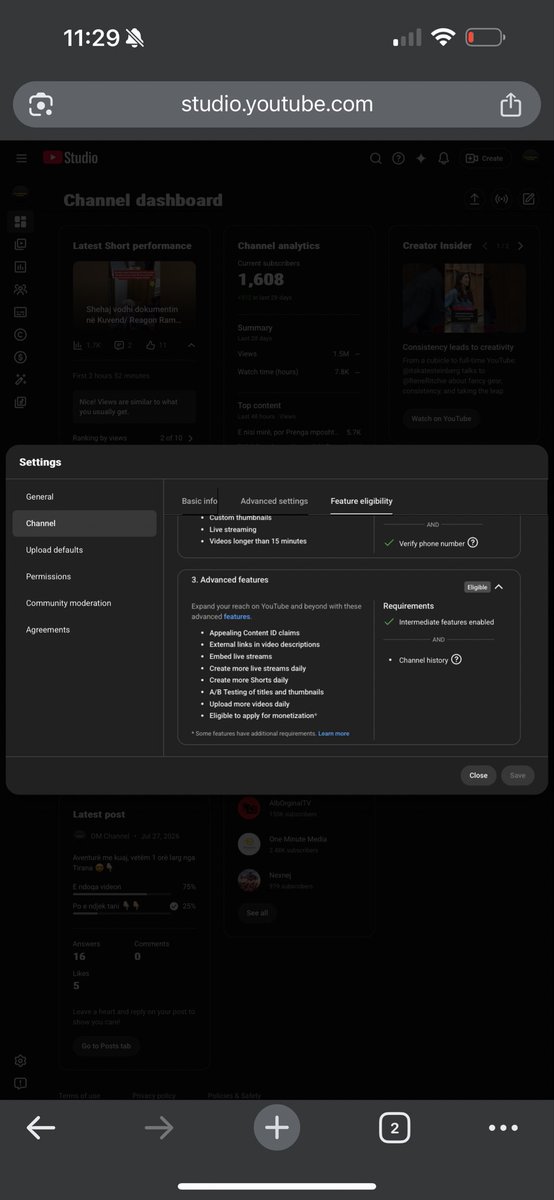Switch to the Advanced settings tab

pyautogui.click(x=274, y=501)
